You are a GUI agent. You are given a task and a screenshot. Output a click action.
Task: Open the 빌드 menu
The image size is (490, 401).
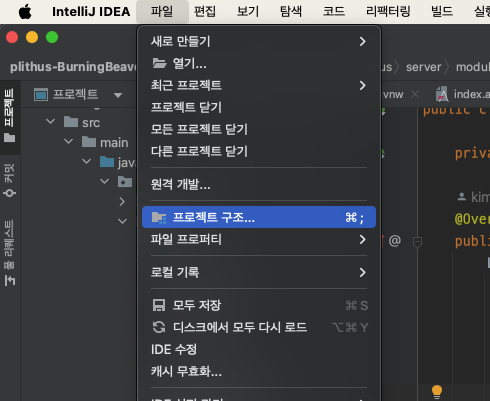coord(442,11)
